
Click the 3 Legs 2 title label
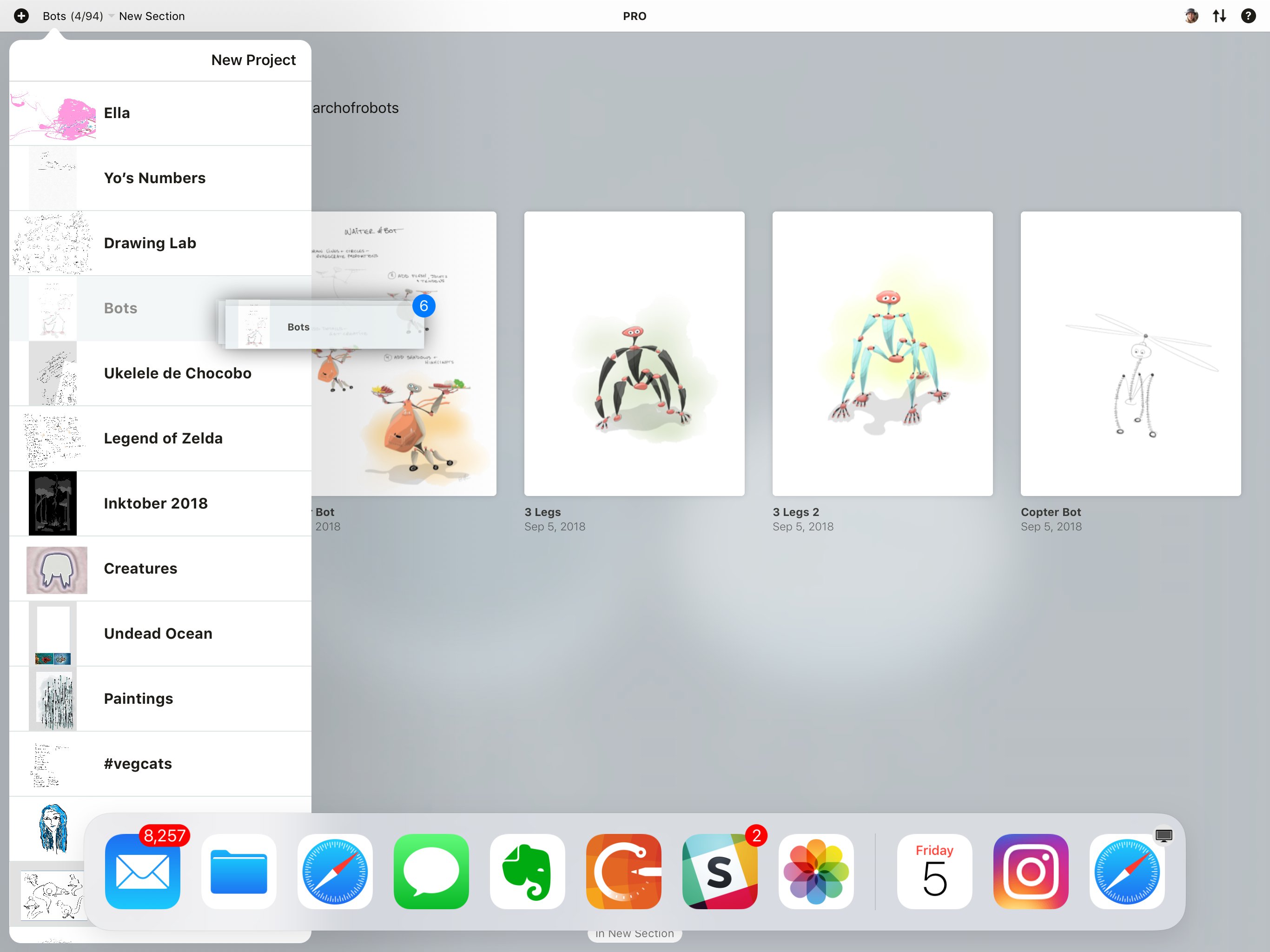click(x=796, y=512)
